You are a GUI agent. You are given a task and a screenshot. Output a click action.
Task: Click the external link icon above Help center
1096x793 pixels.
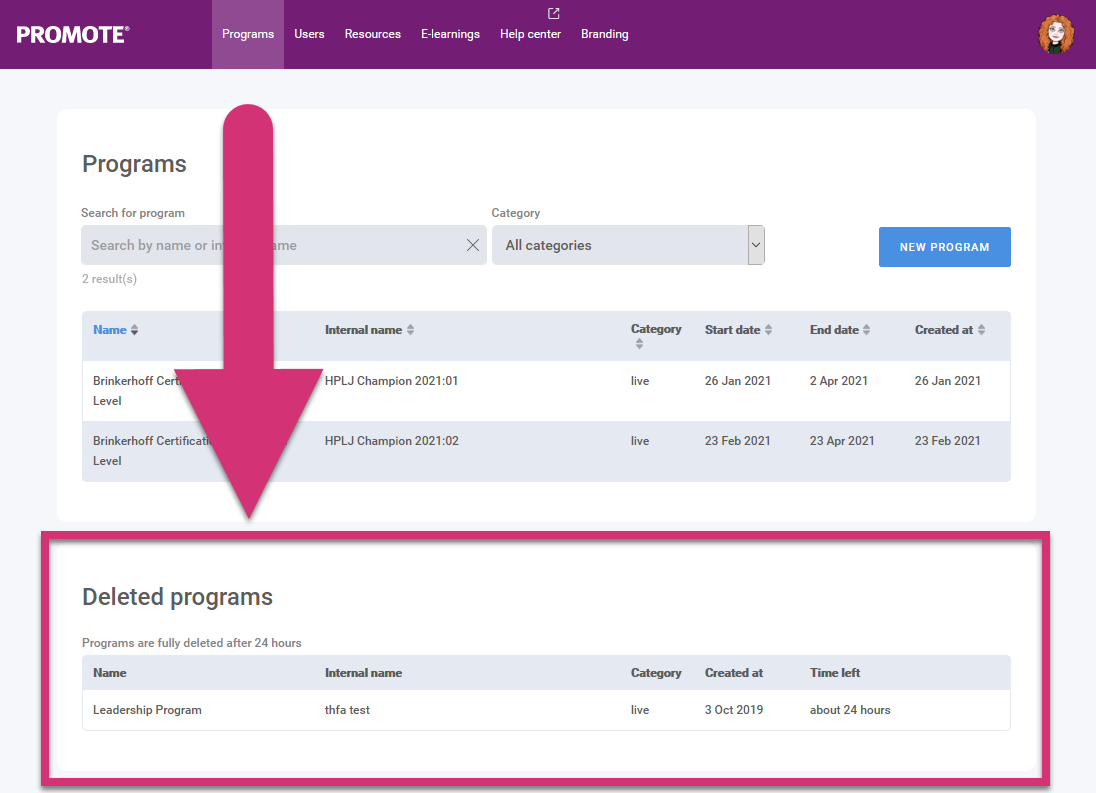coord(553,13)
